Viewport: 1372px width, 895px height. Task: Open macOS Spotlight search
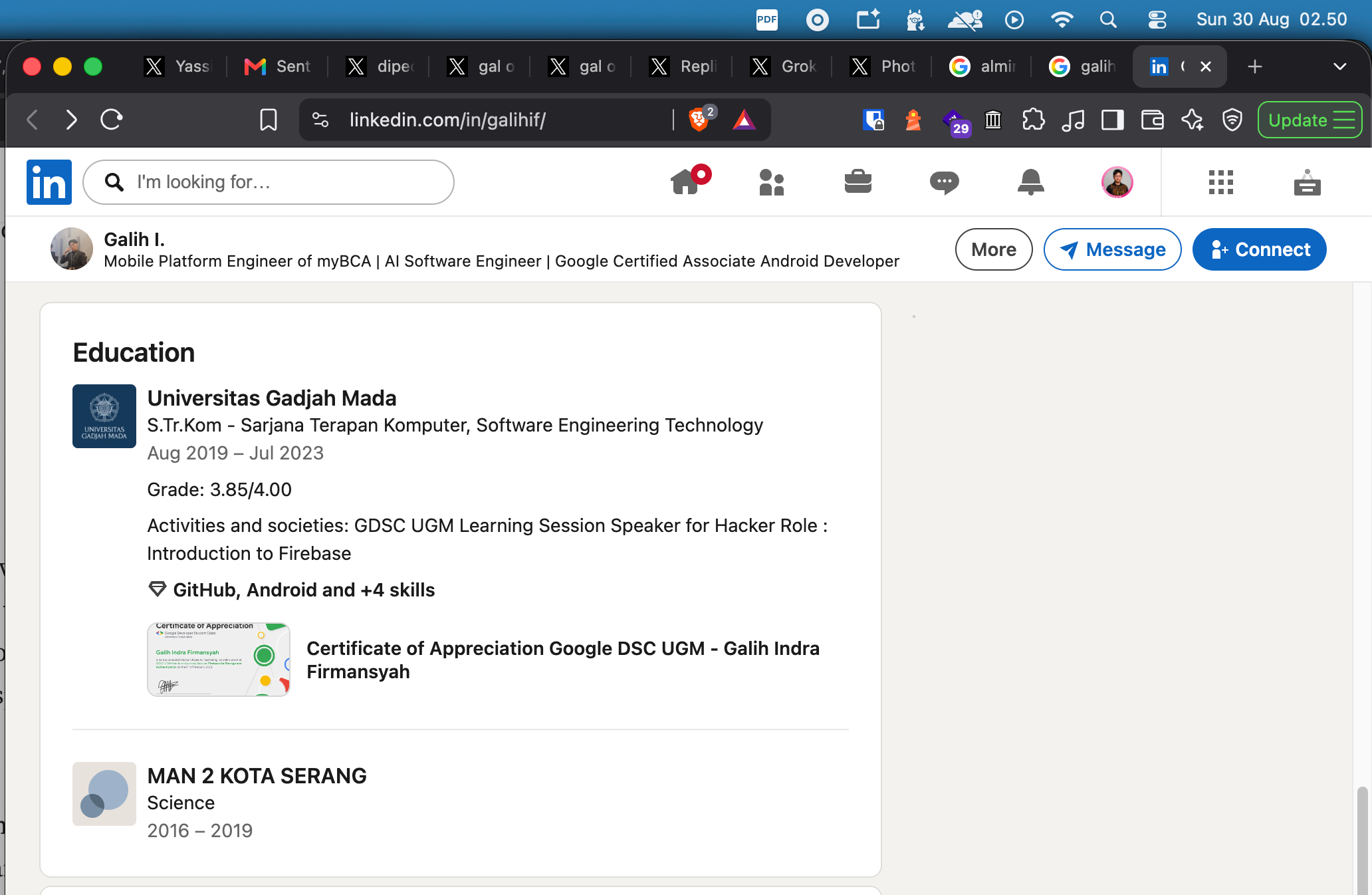1108,20
